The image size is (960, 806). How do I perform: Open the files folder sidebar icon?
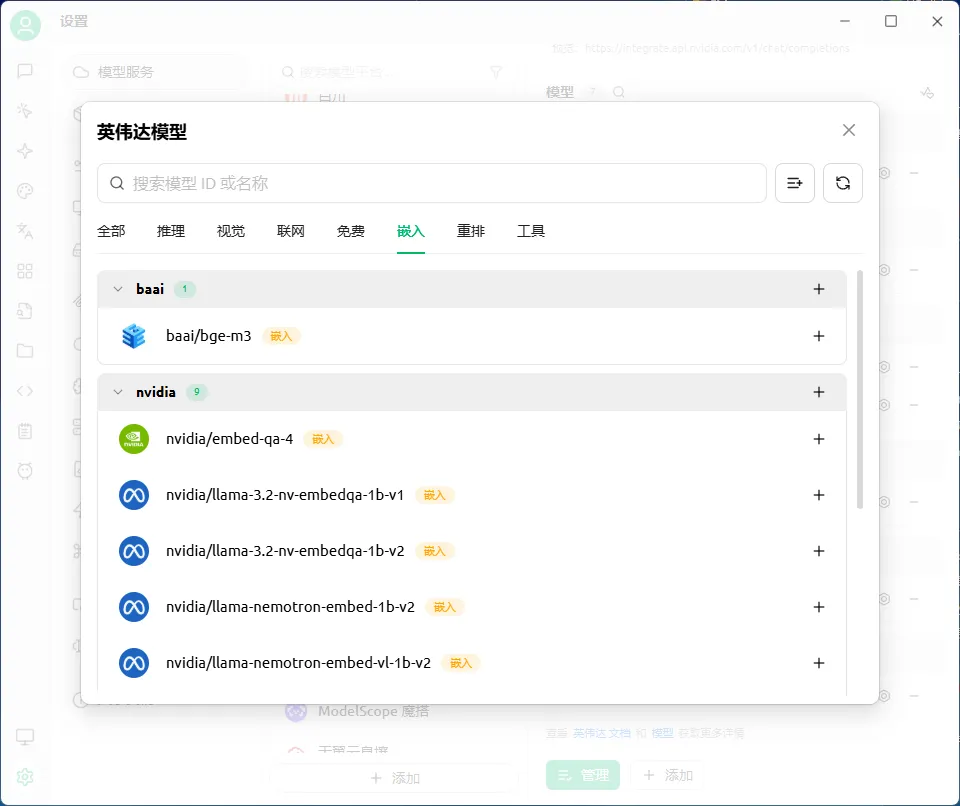25,351
